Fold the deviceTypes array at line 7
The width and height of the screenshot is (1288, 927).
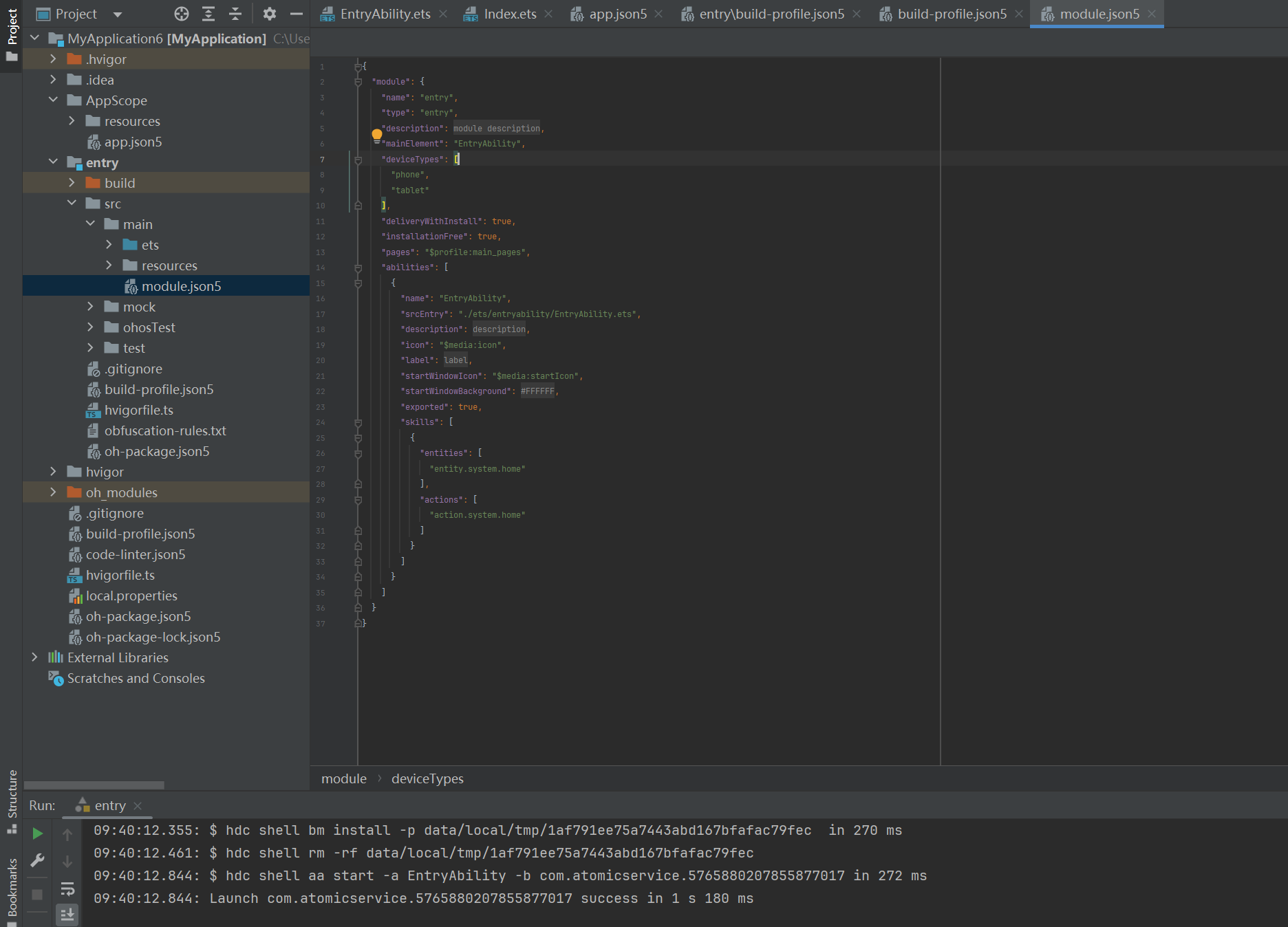click(358, 160)
